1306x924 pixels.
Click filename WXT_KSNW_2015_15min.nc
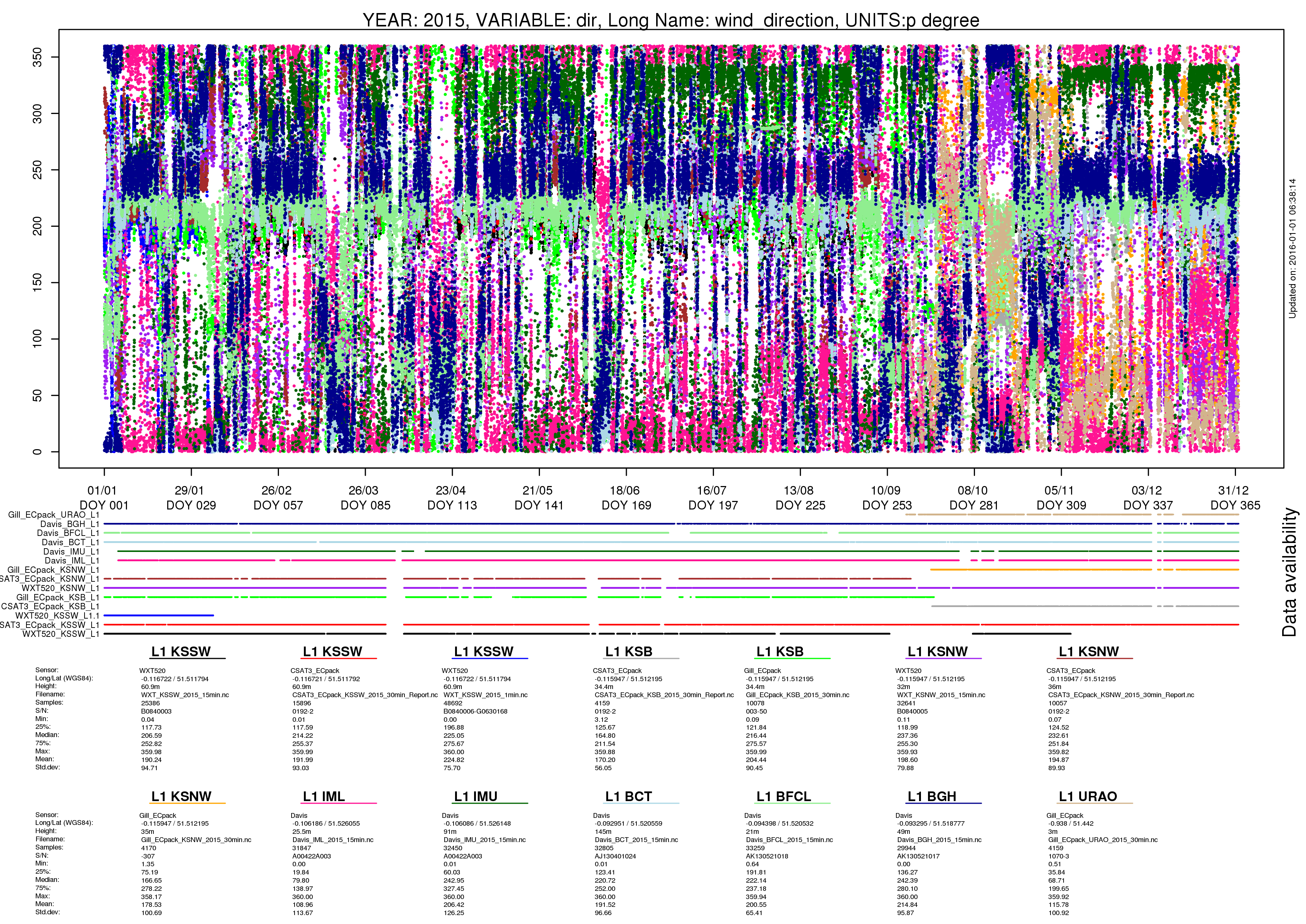(941, 695)
